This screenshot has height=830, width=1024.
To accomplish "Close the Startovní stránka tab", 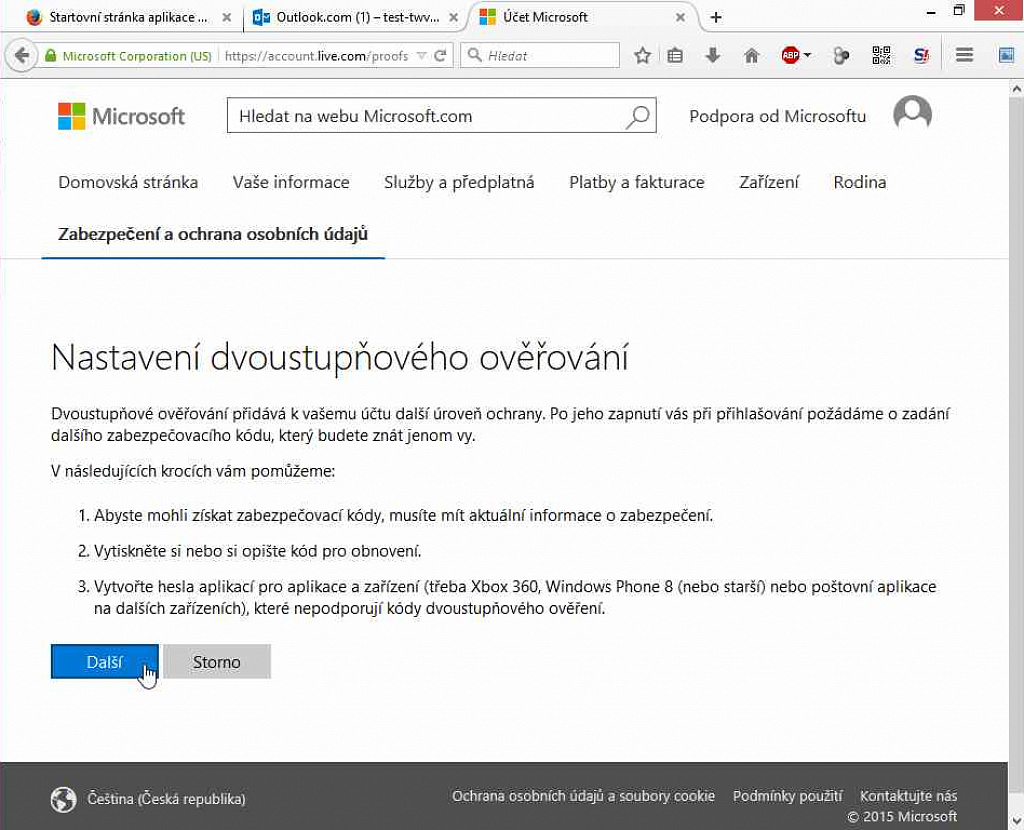I will tap(227, 18).
